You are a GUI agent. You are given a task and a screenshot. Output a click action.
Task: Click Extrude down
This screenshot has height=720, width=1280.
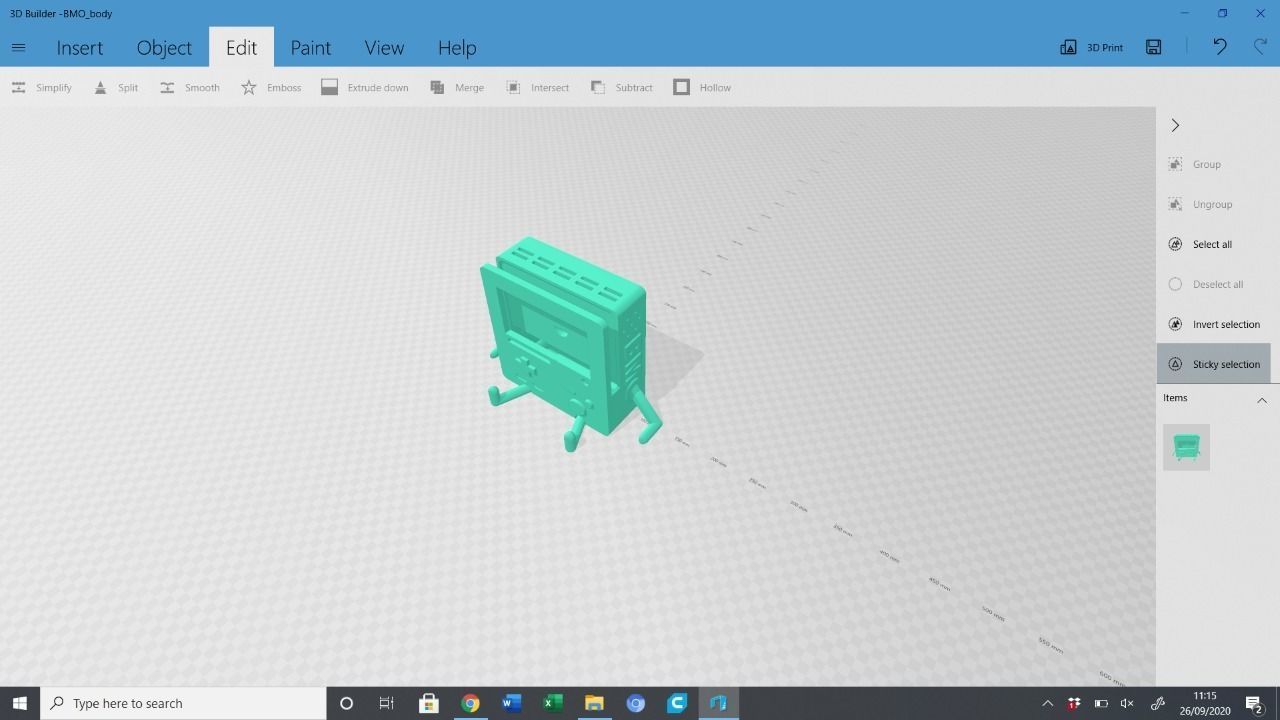point(365,87)
